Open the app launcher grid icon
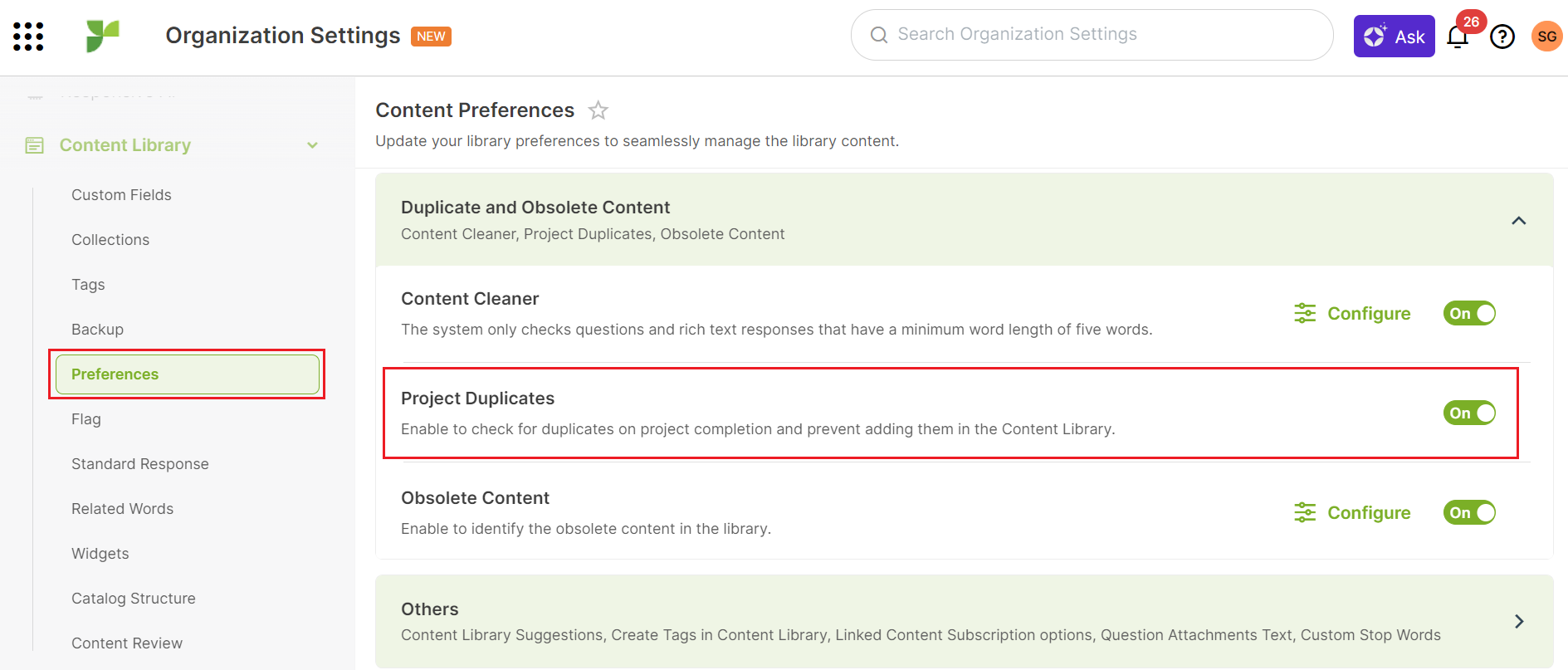Viewport: 1568px width, 670px height. pyautogui.click(x=28, y=37)
